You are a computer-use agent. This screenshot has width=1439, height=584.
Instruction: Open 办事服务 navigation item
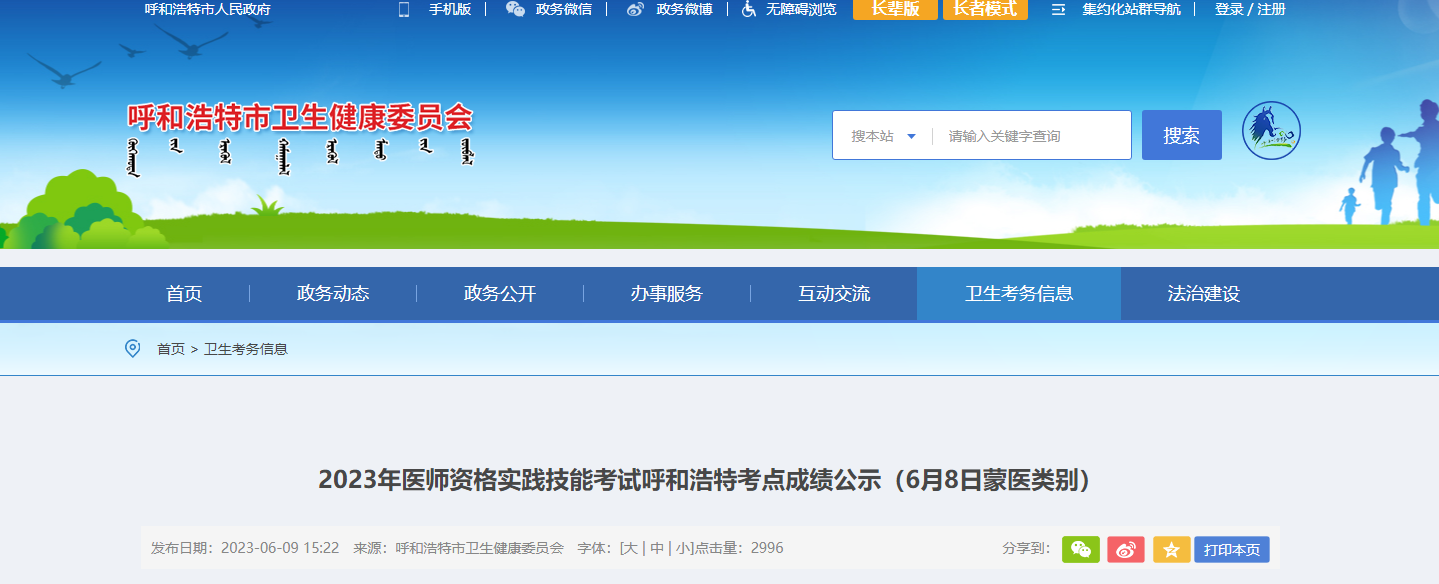coord(667,294)
